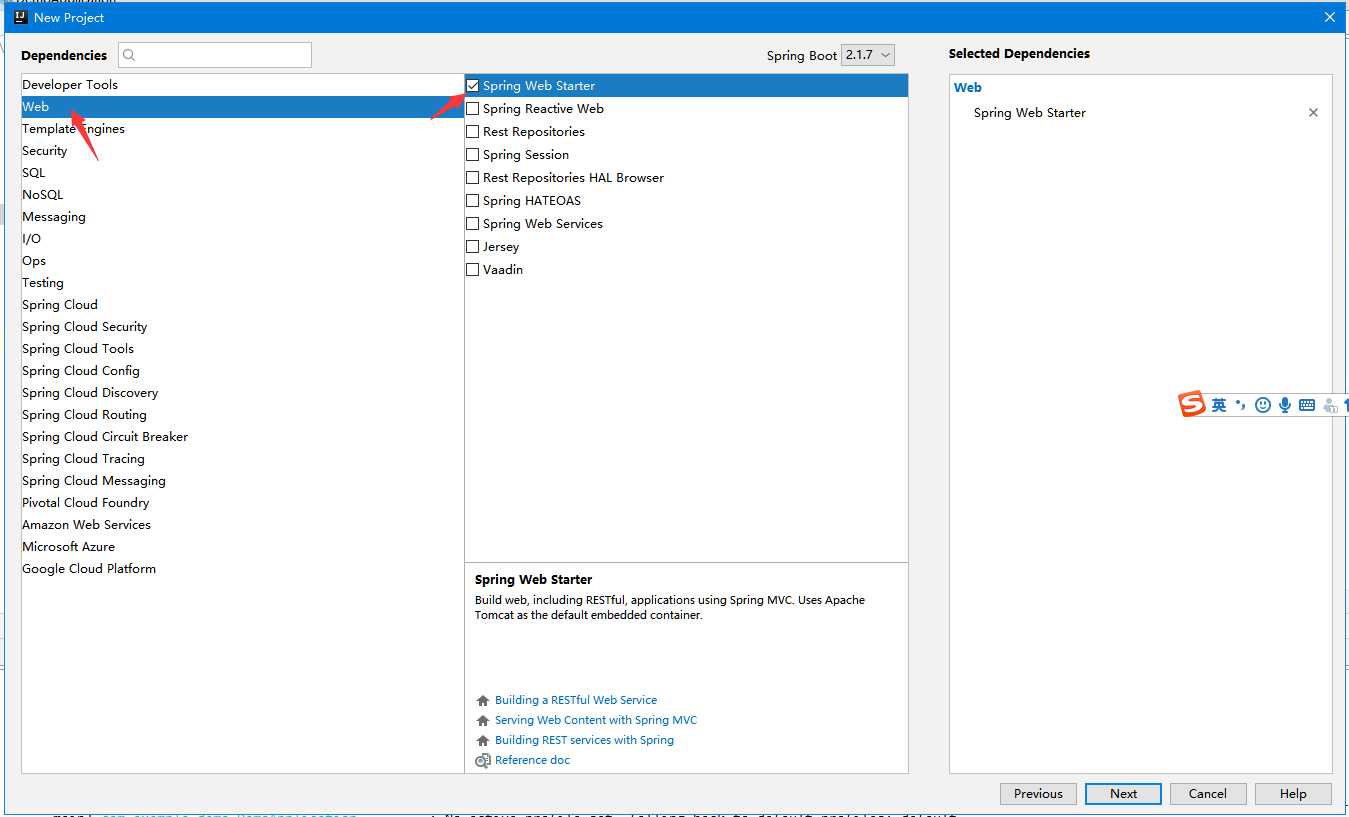Tick the Spring Web Services checkbox
Viewport: 1349px width, 817px height.
(473, 224)
